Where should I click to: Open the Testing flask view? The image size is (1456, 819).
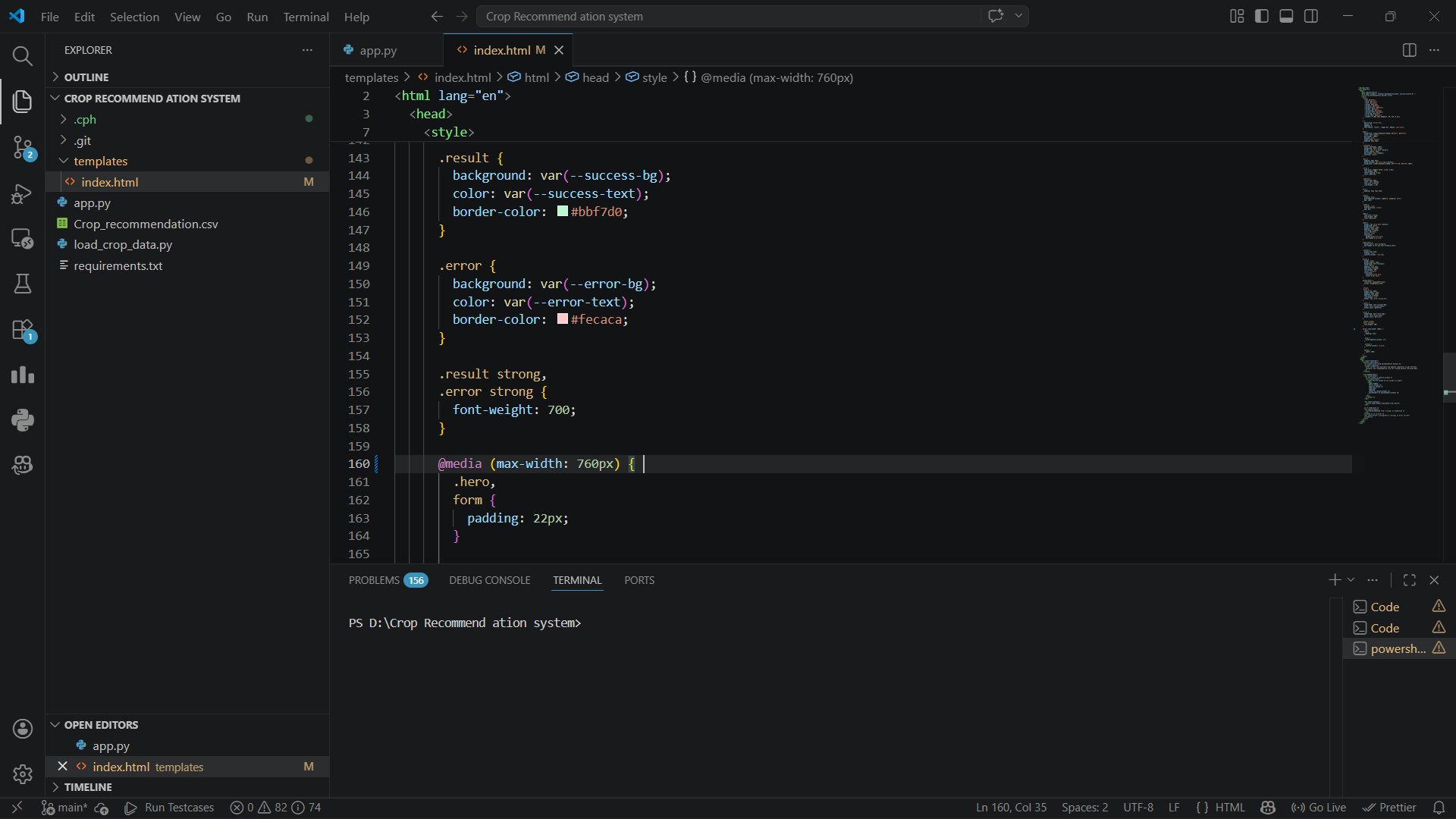click(22, 284)
